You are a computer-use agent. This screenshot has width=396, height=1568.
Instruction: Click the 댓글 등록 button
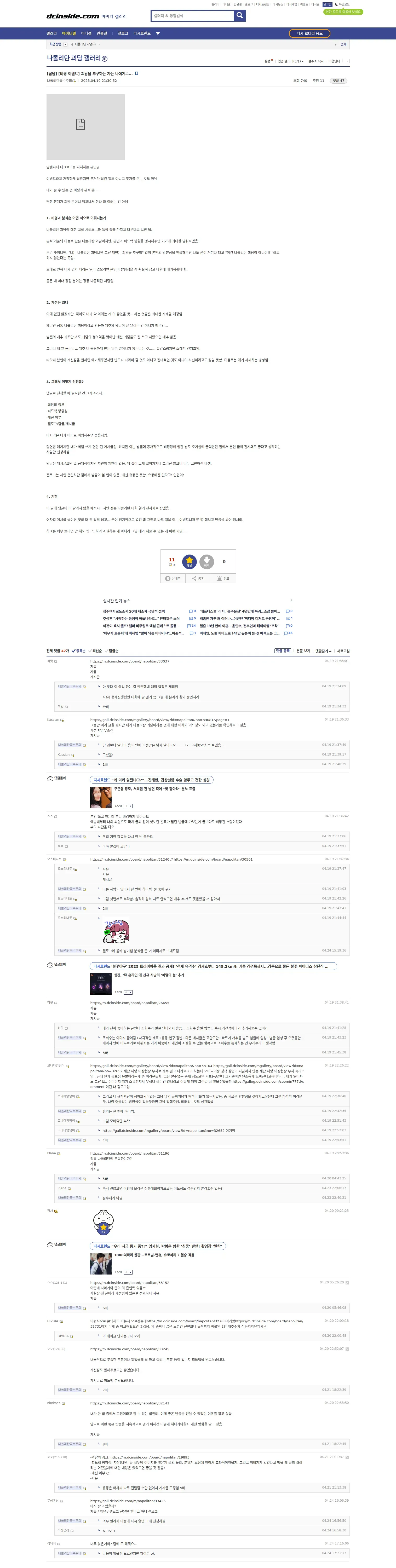coord(283,651)
